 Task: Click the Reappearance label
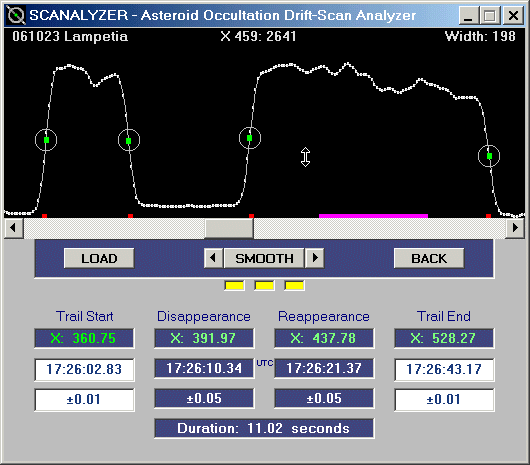coord(324,317)
